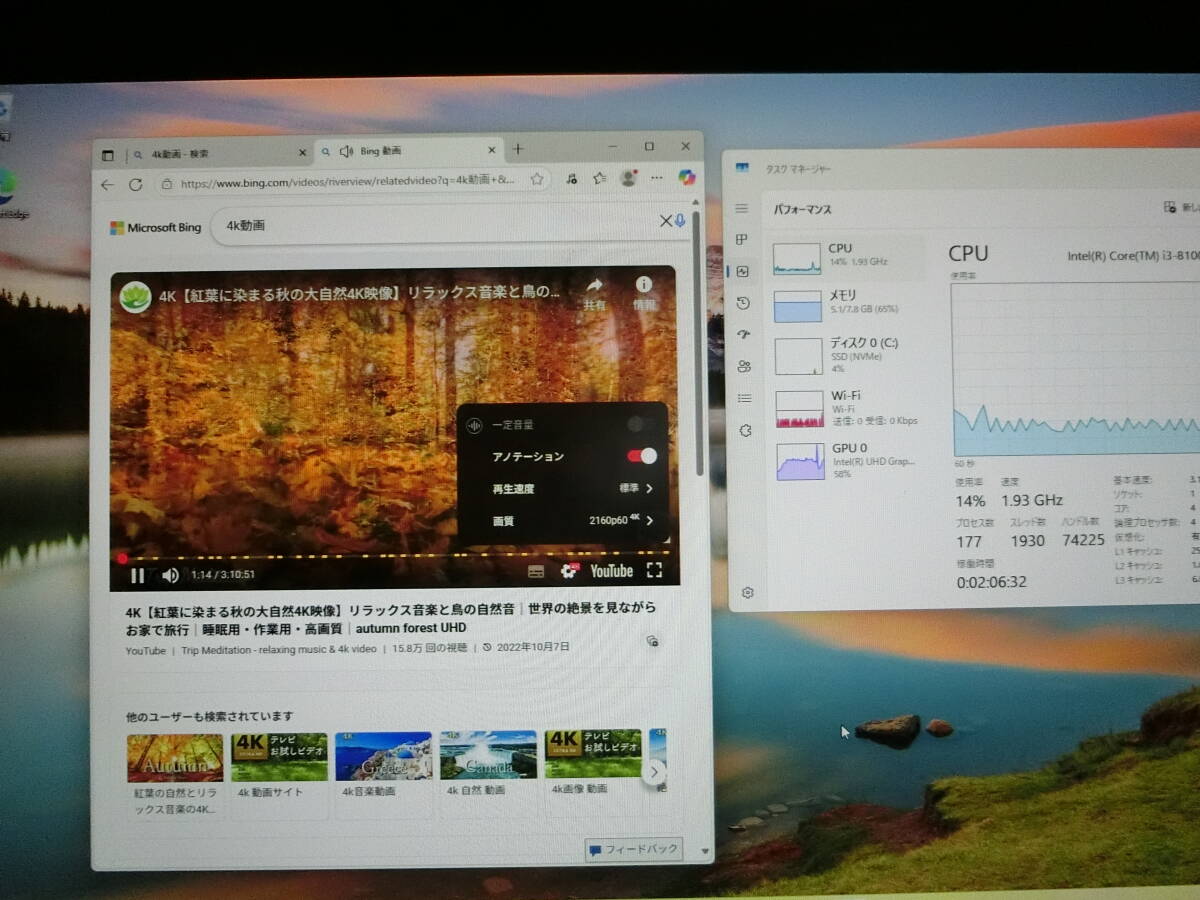This screenshot has height=900, width=1200.
Task: Show more related search suggestions arrow
Action: pyautogui.click(x=655, y=772)
